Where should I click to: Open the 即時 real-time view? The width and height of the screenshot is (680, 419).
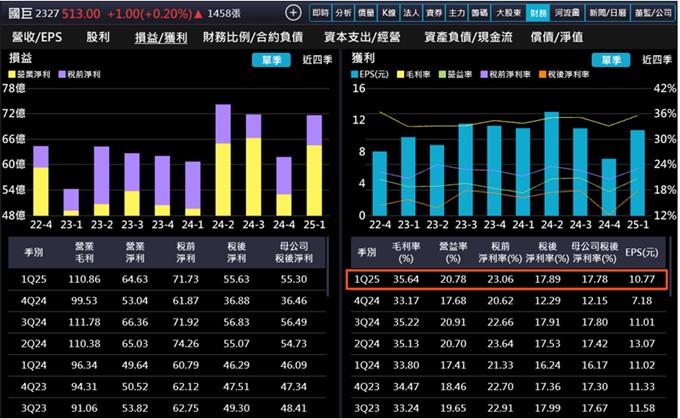click(320, 13)
